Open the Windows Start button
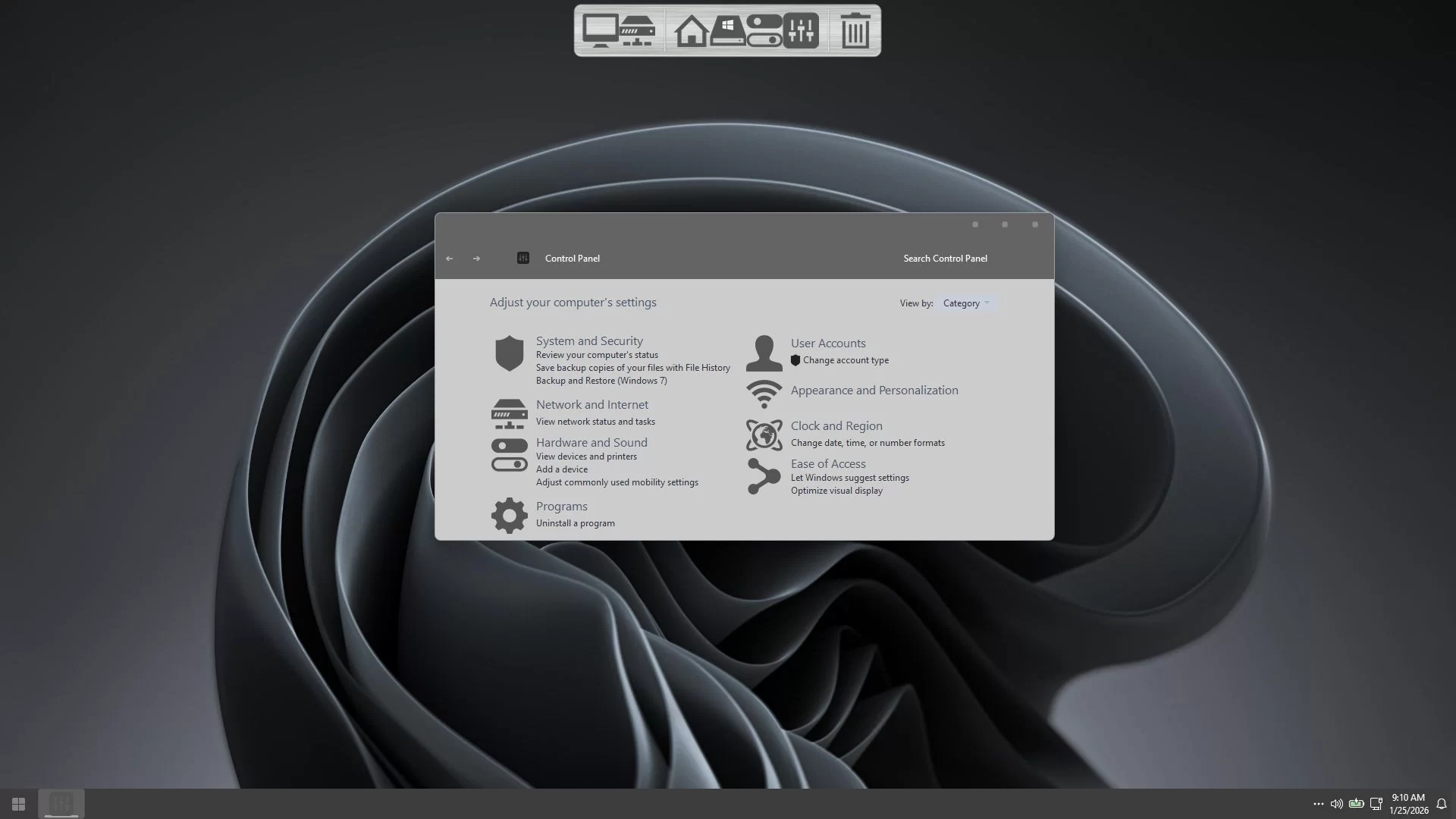Viewport: 1456px width, 819px height. 18,804
